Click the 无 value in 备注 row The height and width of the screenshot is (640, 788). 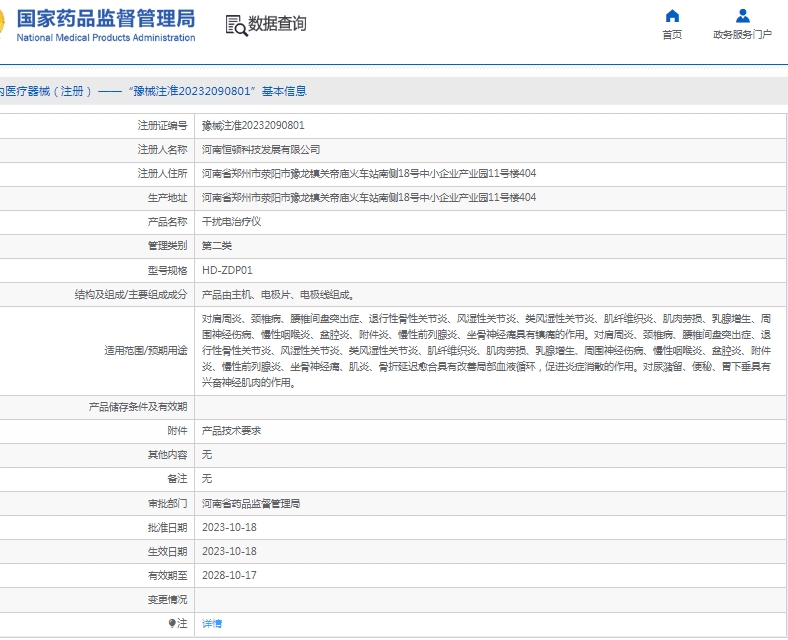(x=207, y=479)
